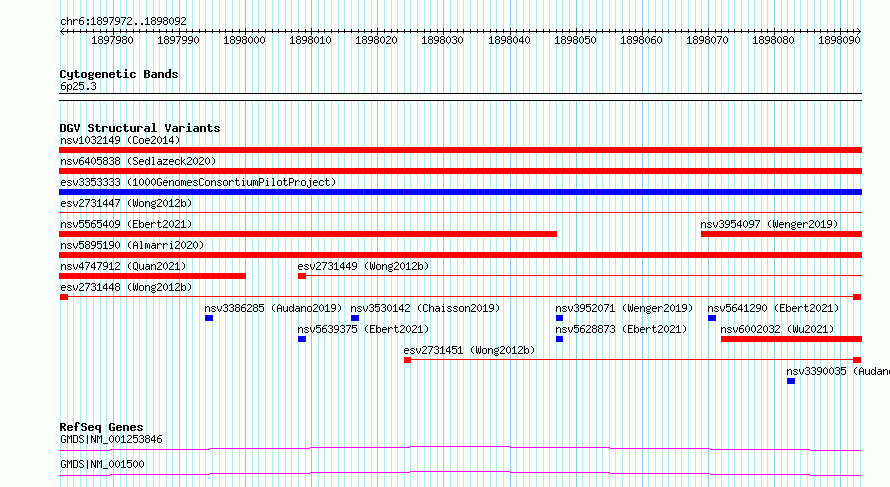Click blue marker under nsv5639375
The image size is (890, 487).
point(302,339)
